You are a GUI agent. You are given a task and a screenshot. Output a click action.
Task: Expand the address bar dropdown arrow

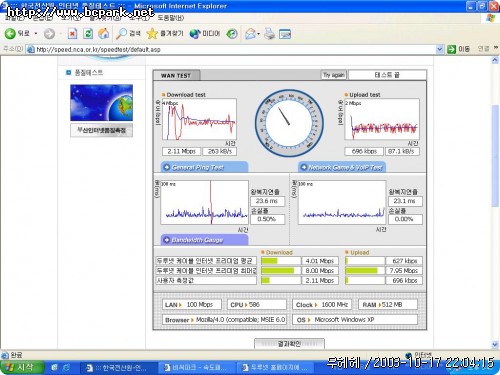440,49
